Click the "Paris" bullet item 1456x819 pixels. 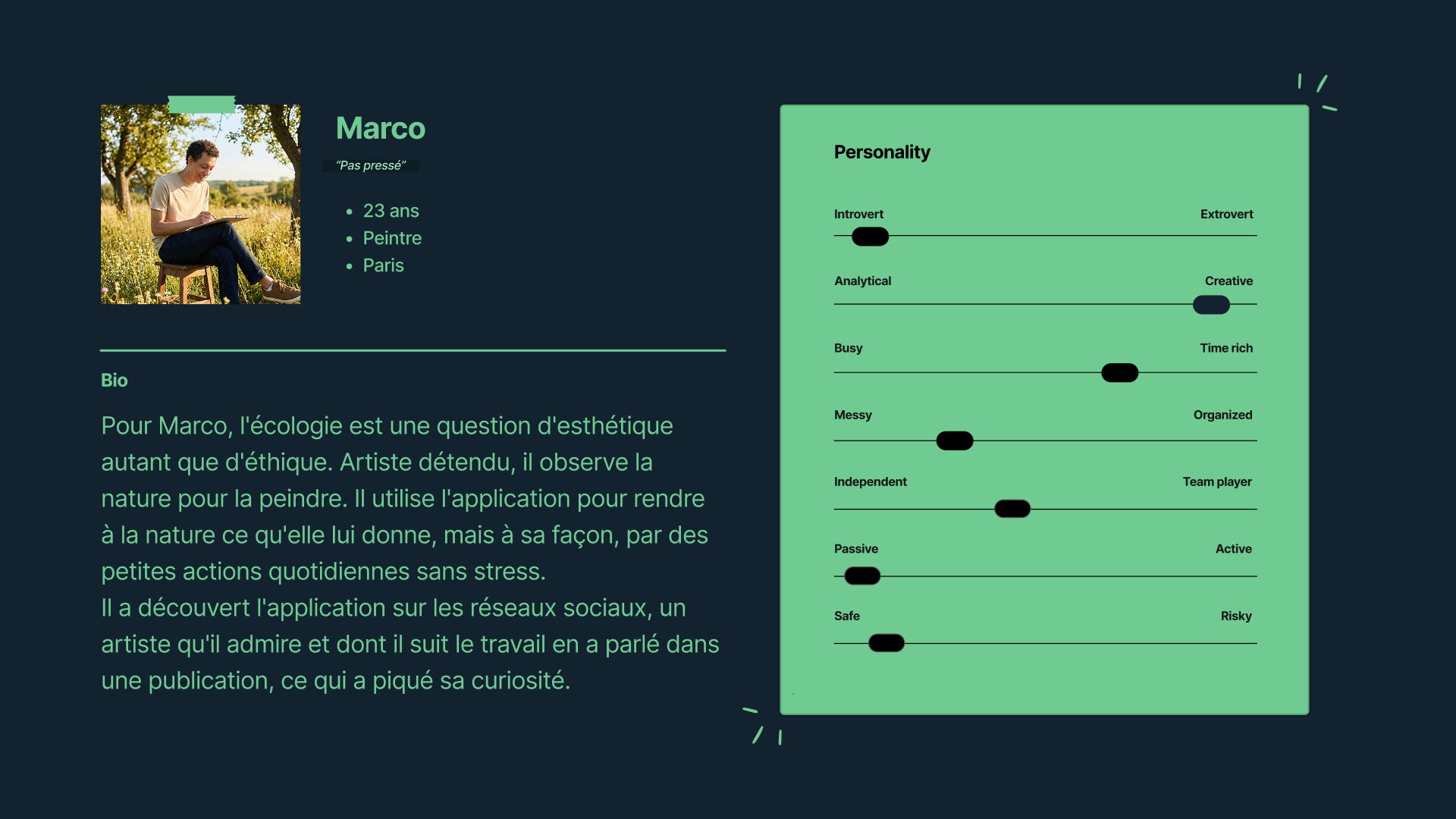click(383, 265)
